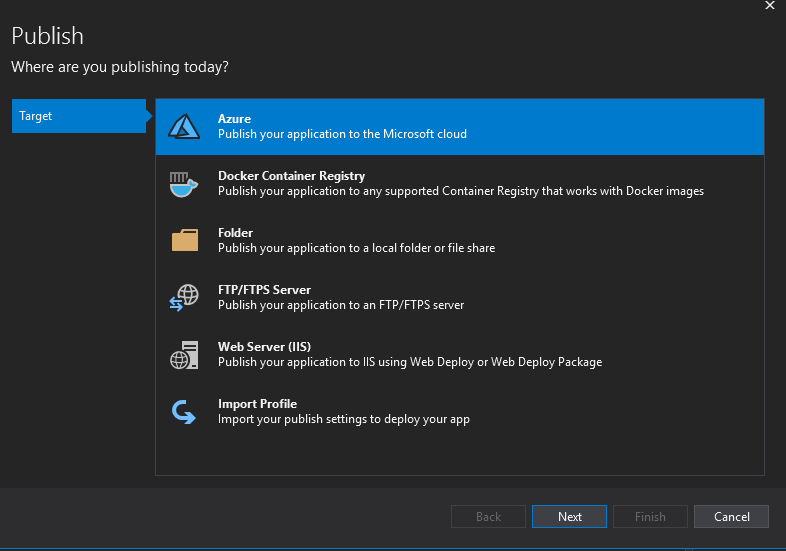Click the Import Profile arrow icon

pyautogui.click(x=183, y=412)
